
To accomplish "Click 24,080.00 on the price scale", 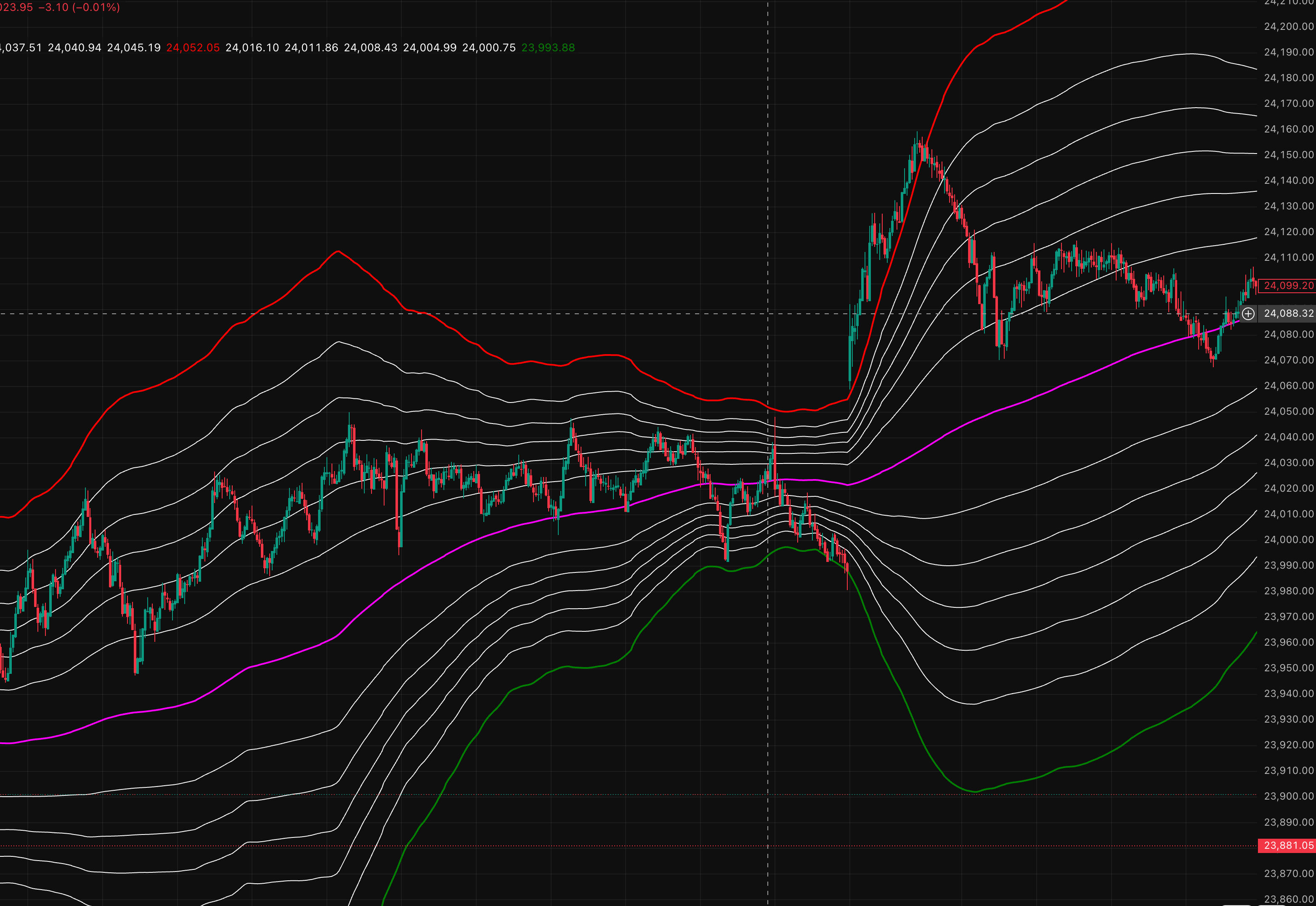I will (x=1289, y=334).
